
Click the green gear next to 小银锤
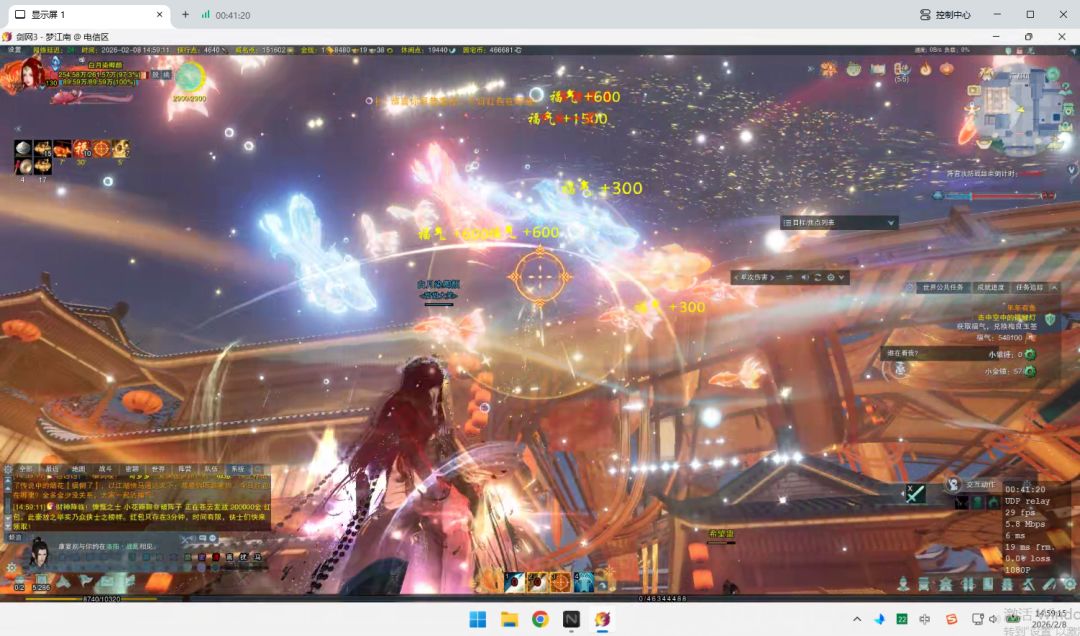coord(1030,354)
